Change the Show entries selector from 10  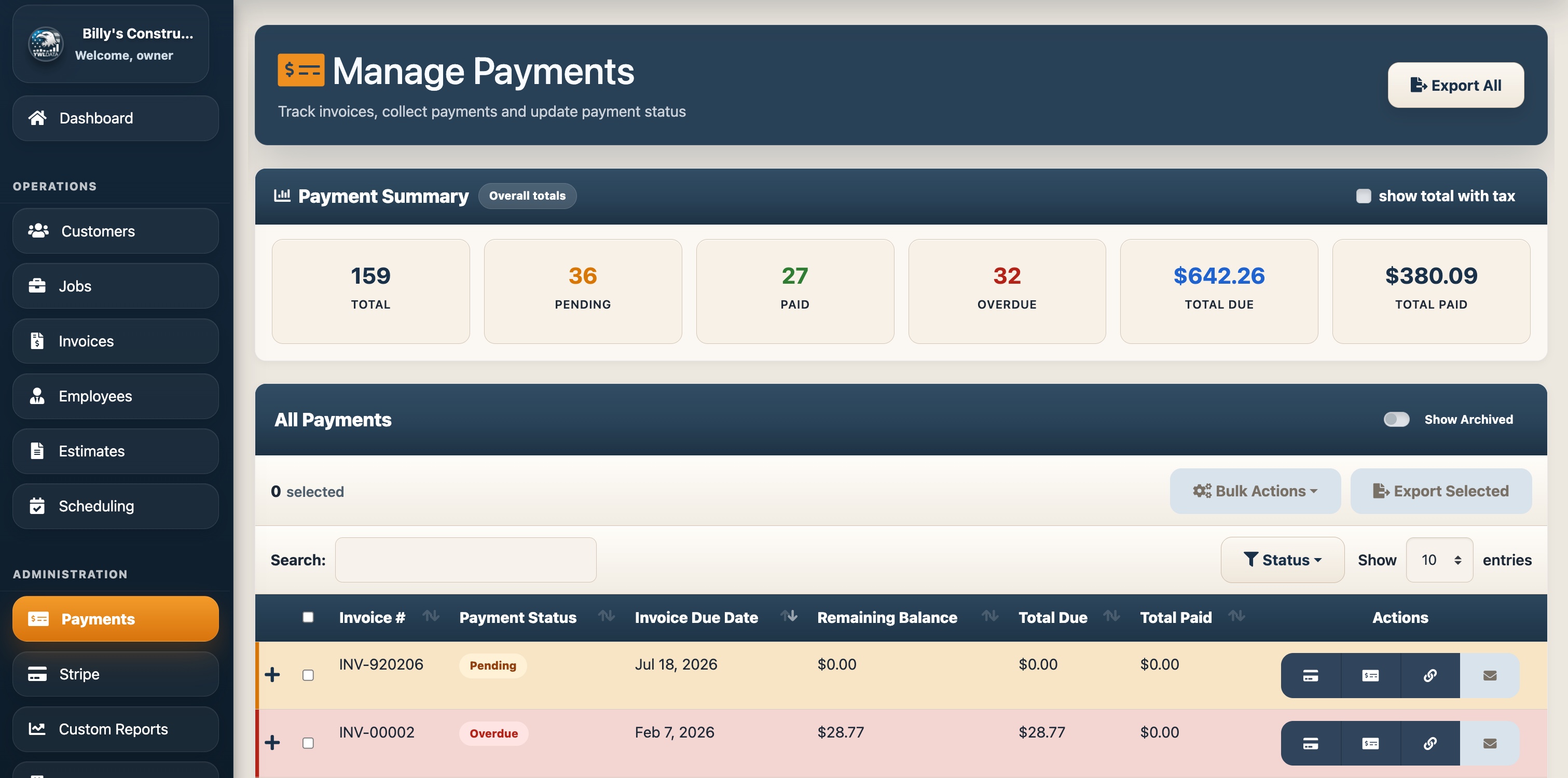[1438, 560]
